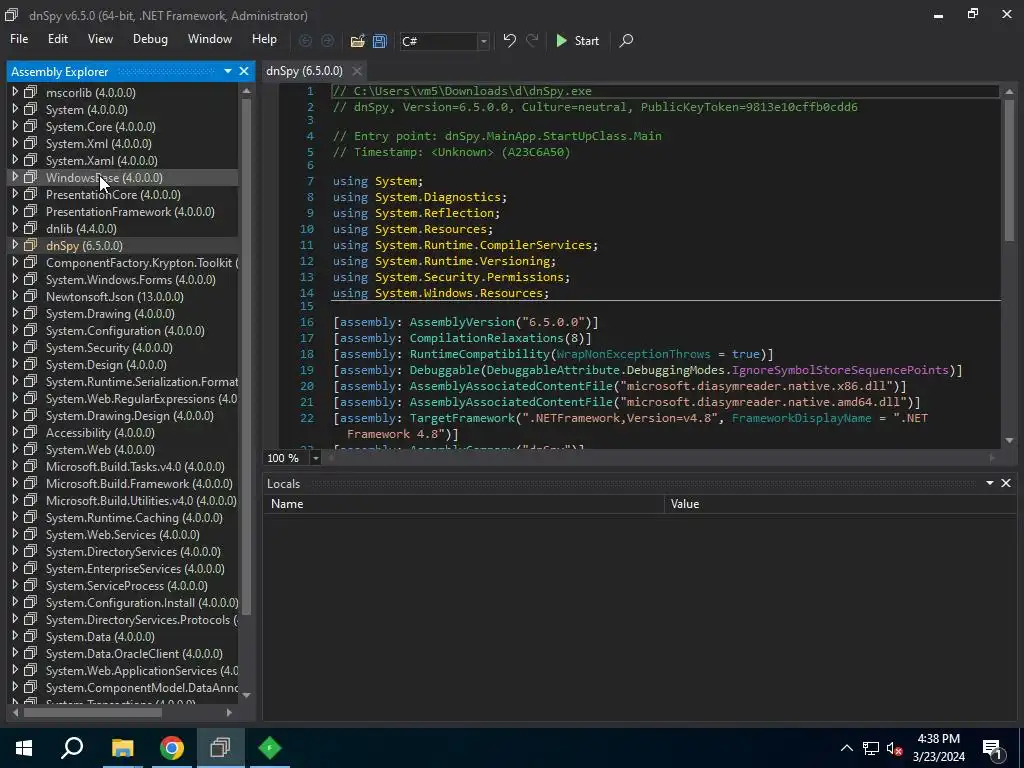Click AssemblyVersion attribute on line 16
This screenshot has width=1024, height=768.
click(x=462, y=322)
